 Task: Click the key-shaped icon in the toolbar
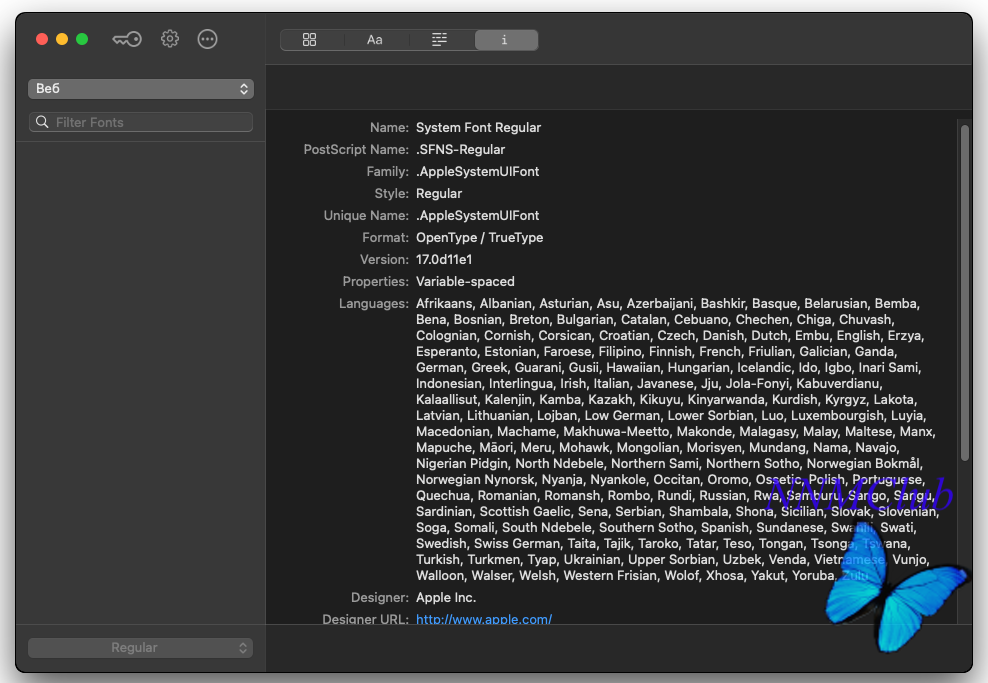pos(127,40)
